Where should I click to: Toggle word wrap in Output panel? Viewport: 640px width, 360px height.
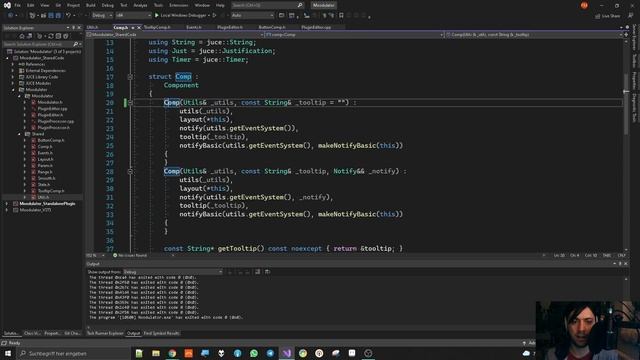click(x=267, y=271)
